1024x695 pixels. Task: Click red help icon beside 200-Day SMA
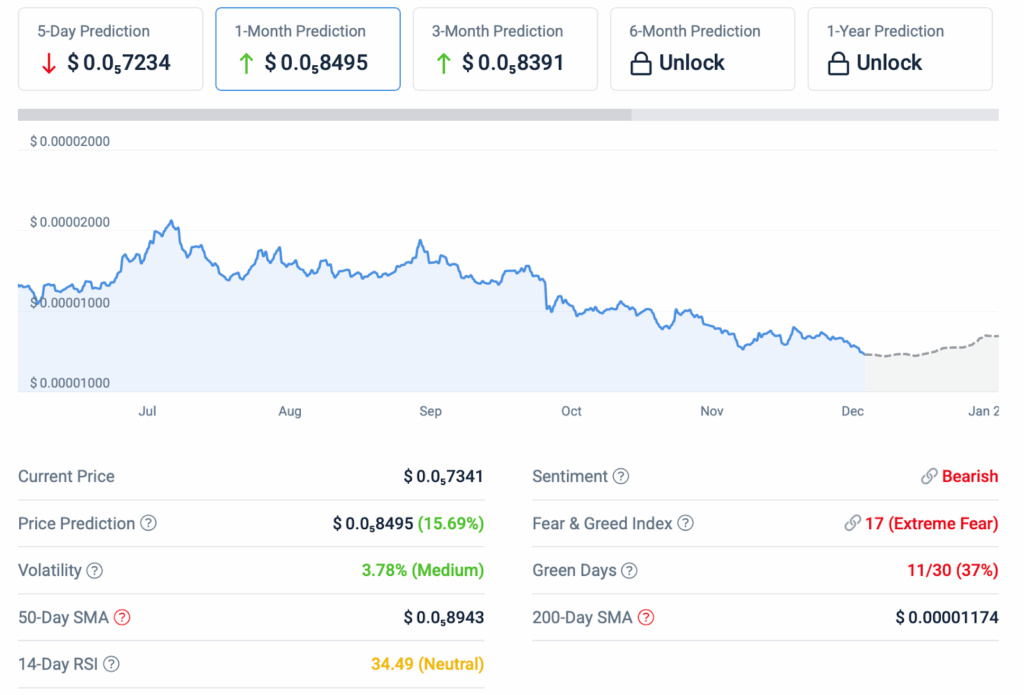tap(646, 618)
